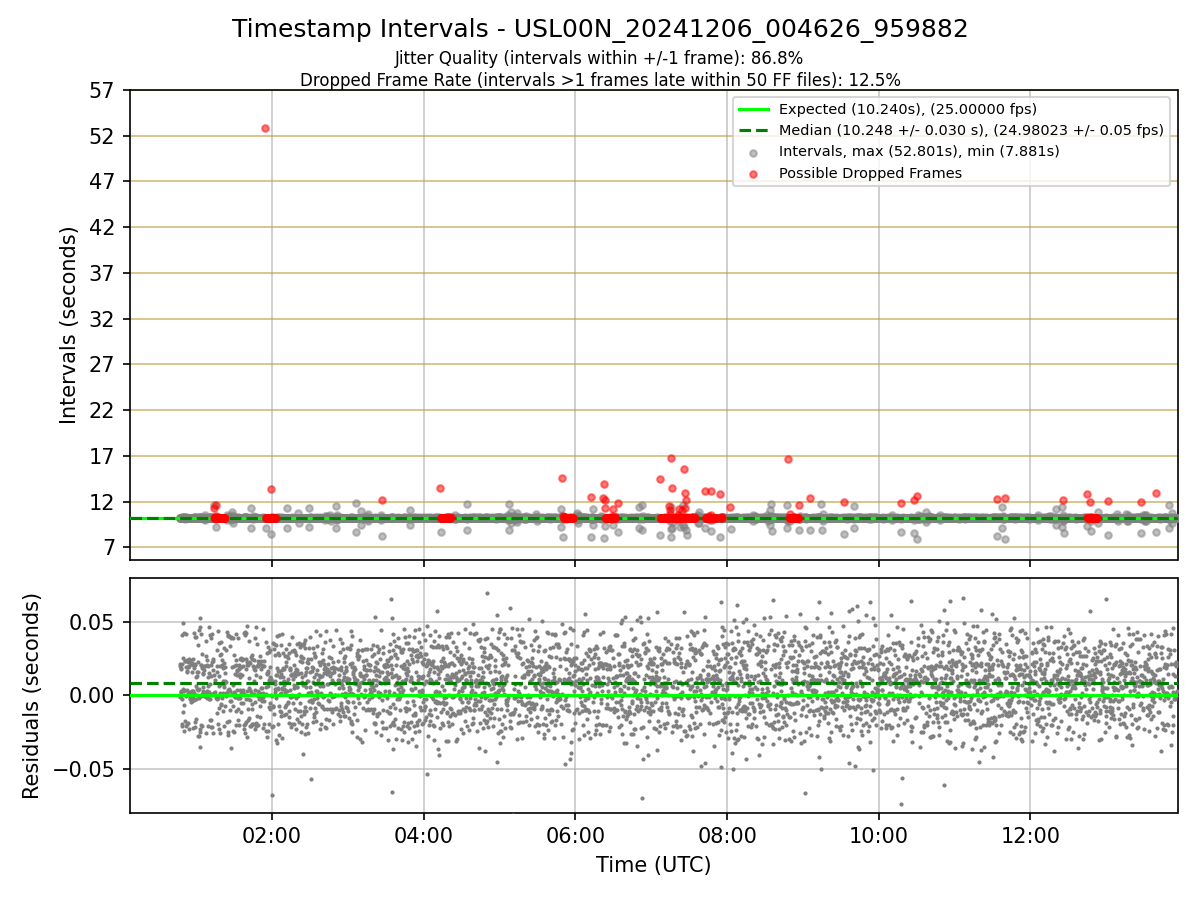Select the Jitter Quality 86.8% subtitle
The width and height of the screenshot is (1200, 900).
tap(599, 58)
